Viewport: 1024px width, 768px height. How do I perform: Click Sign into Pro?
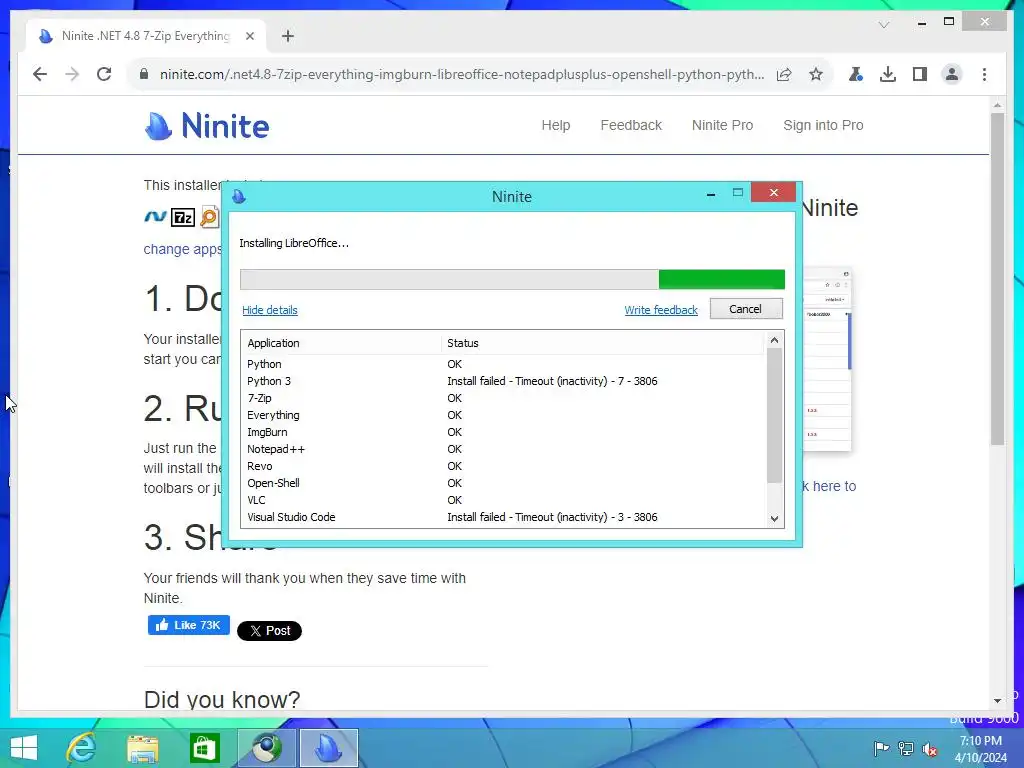coord(823,125)
